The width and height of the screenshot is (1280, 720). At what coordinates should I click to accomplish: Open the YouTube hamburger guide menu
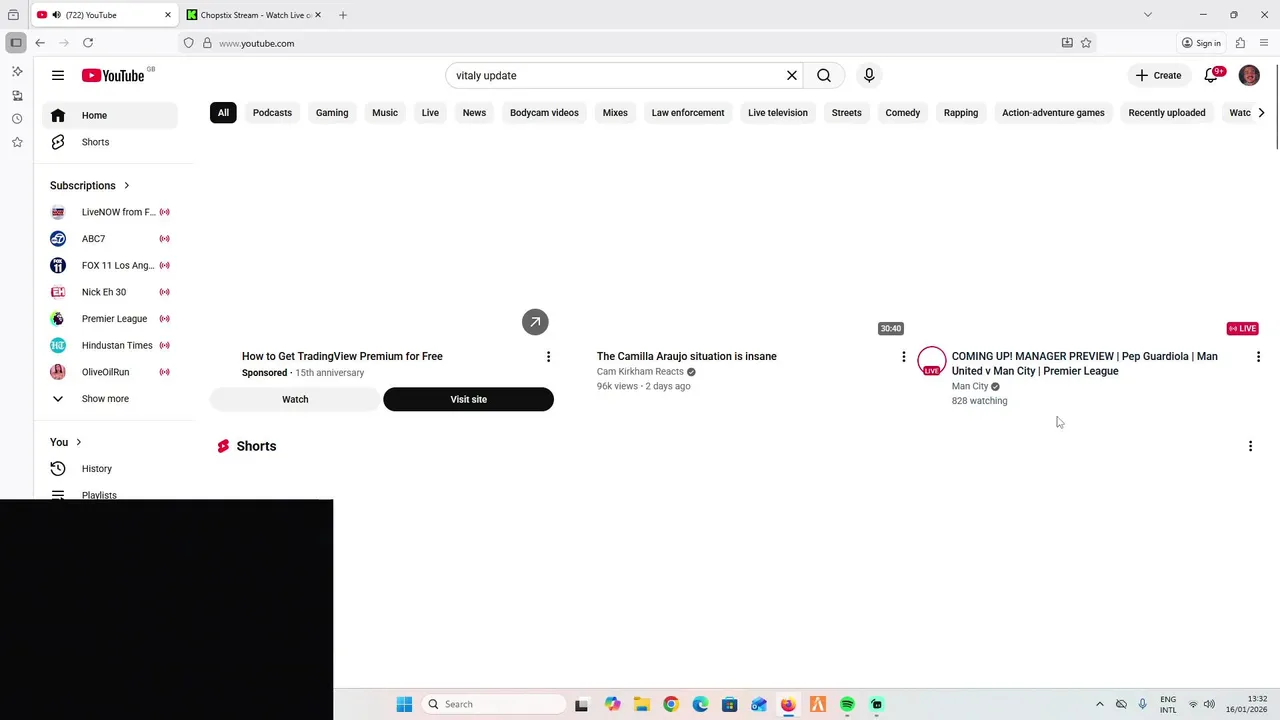58,75
